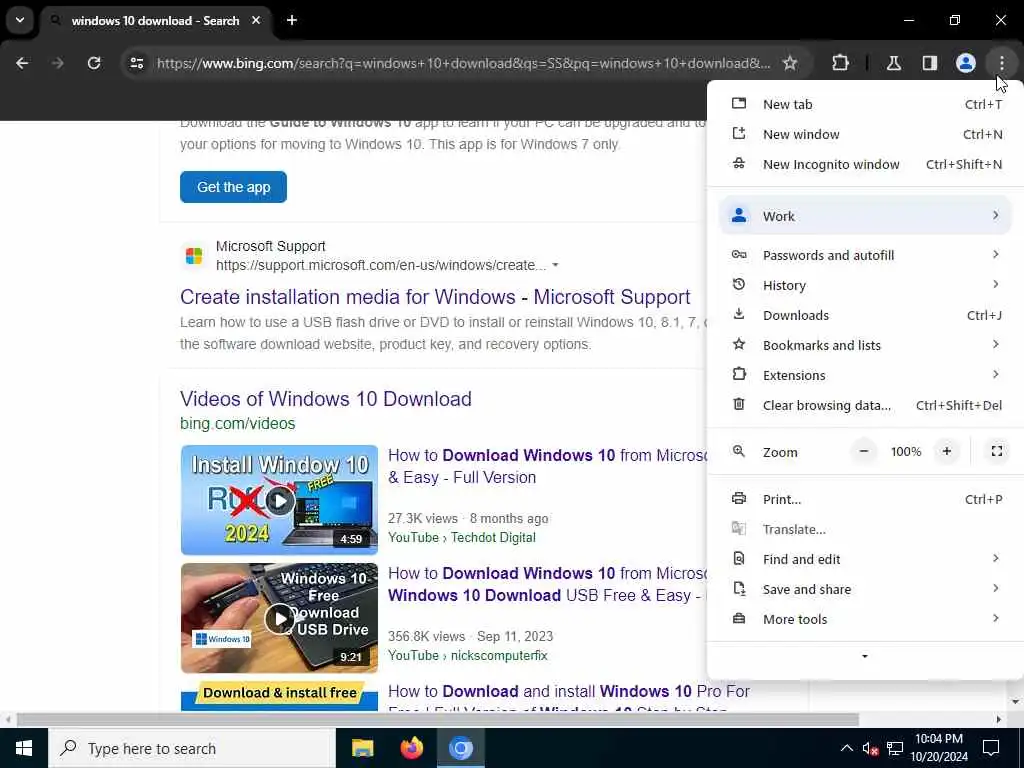Increase zoom with the plus button
This screenshot has width=1024, height=768.
(x=947, y=452)
